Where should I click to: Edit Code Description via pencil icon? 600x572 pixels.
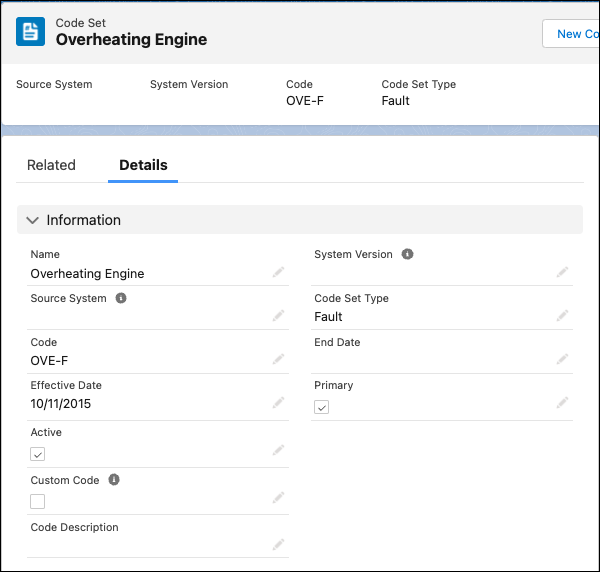(x=278, y=545)
